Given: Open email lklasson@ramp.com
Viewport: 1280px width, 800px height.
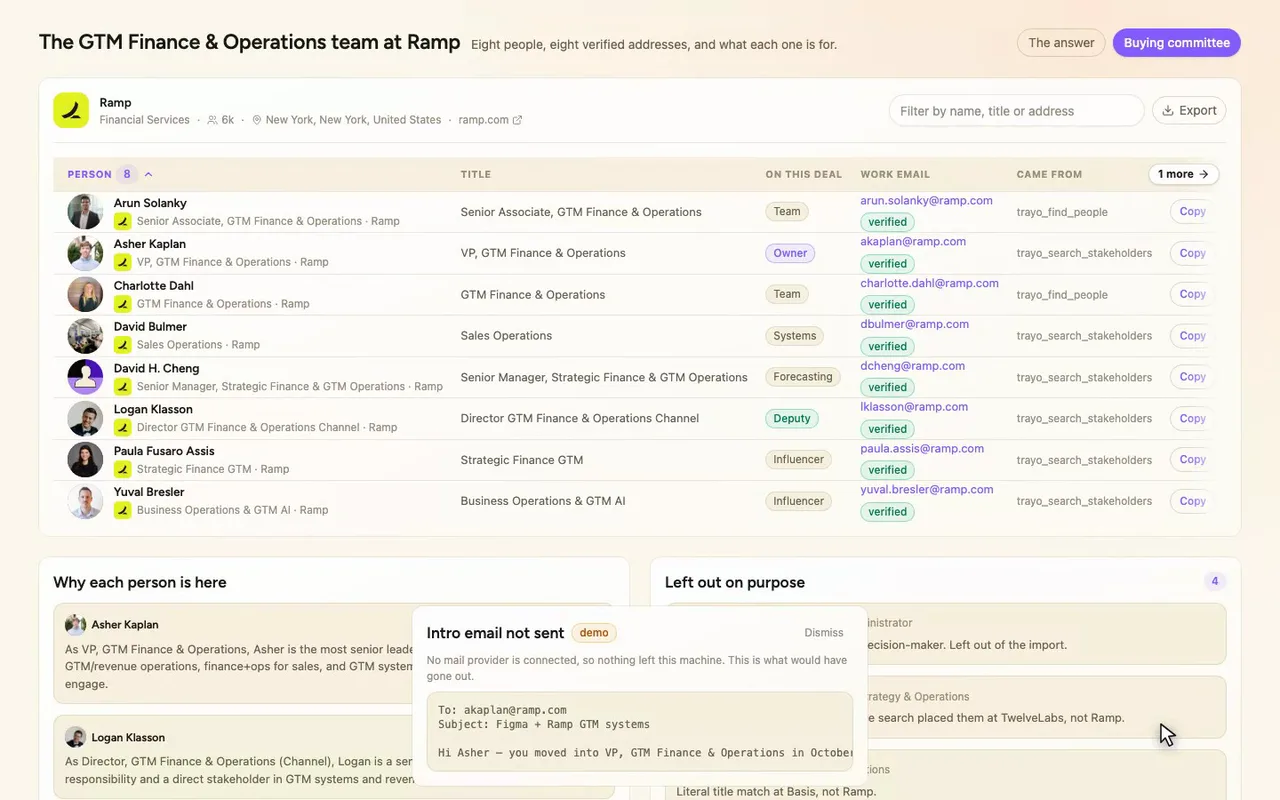Looking at the screenshot, I should pos(914,407).
